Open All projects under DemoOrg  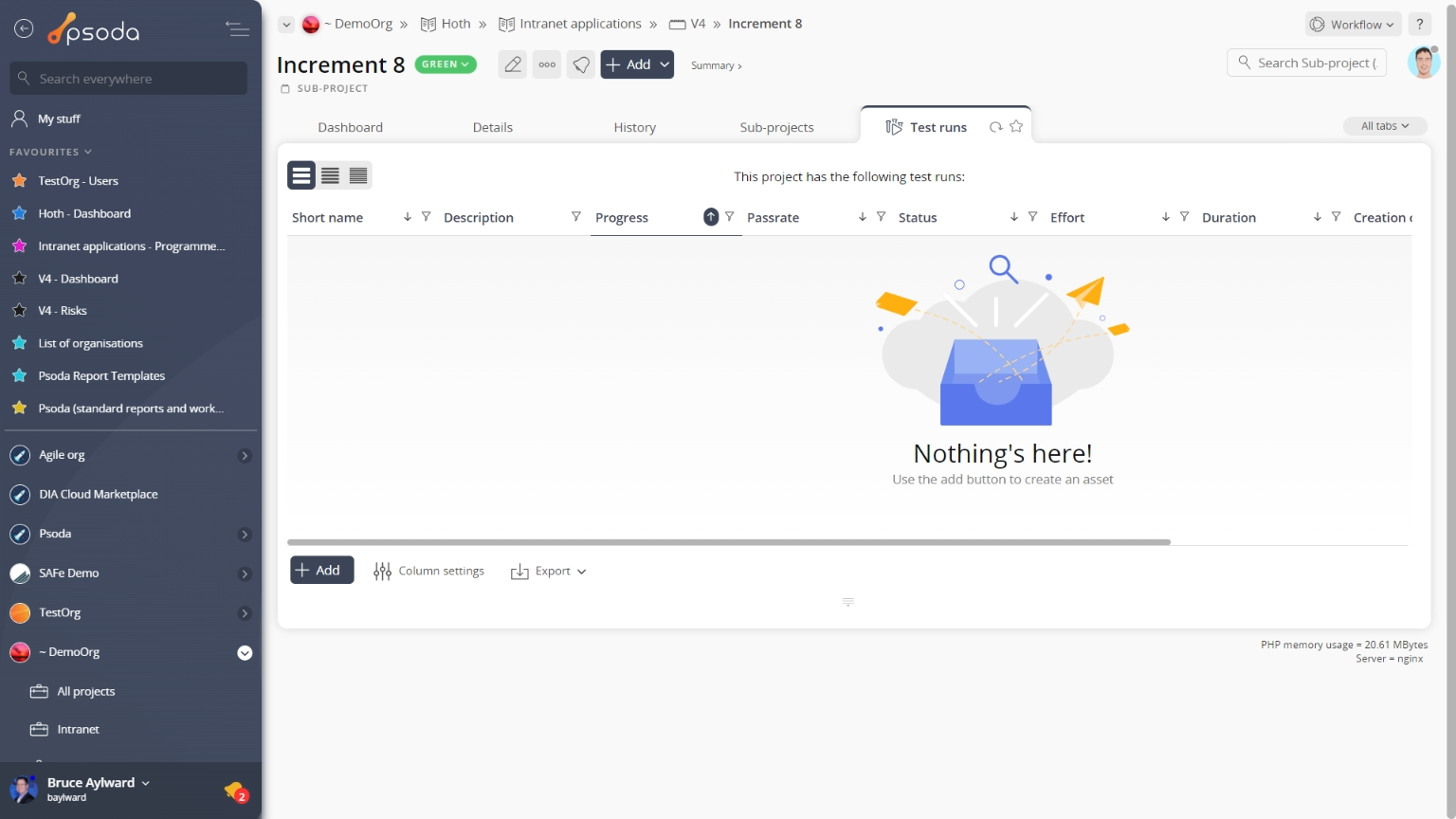86,692
